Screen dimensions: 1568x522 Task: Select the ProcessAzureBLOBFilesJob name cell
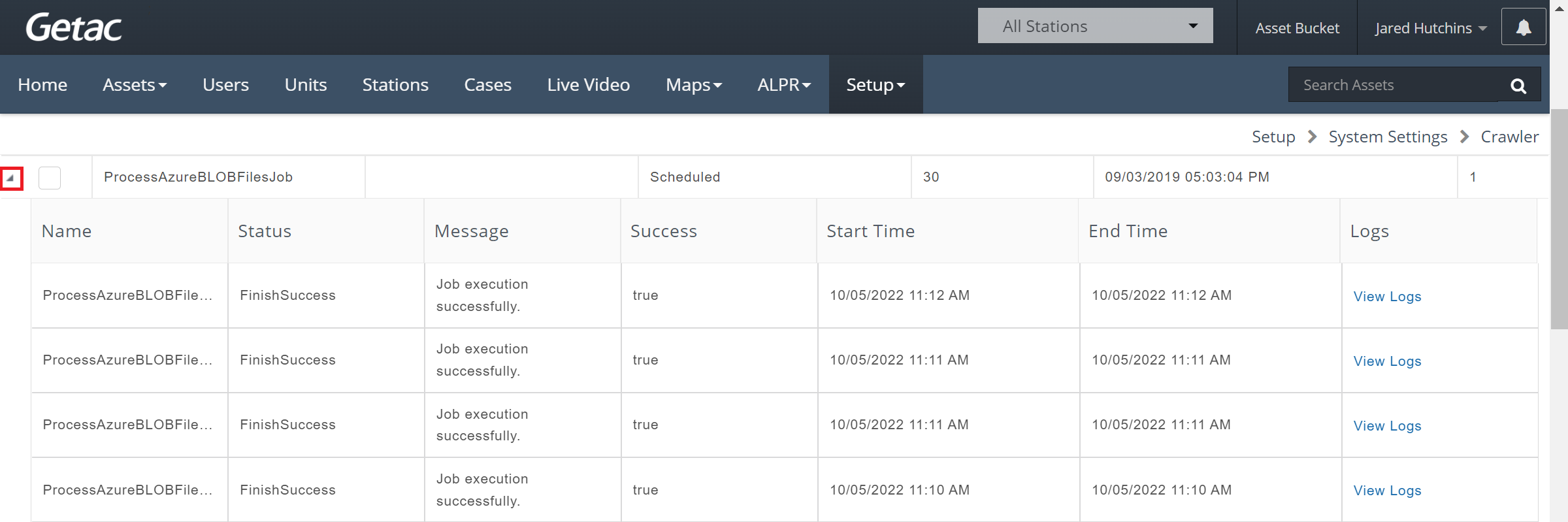pos(228,177)
